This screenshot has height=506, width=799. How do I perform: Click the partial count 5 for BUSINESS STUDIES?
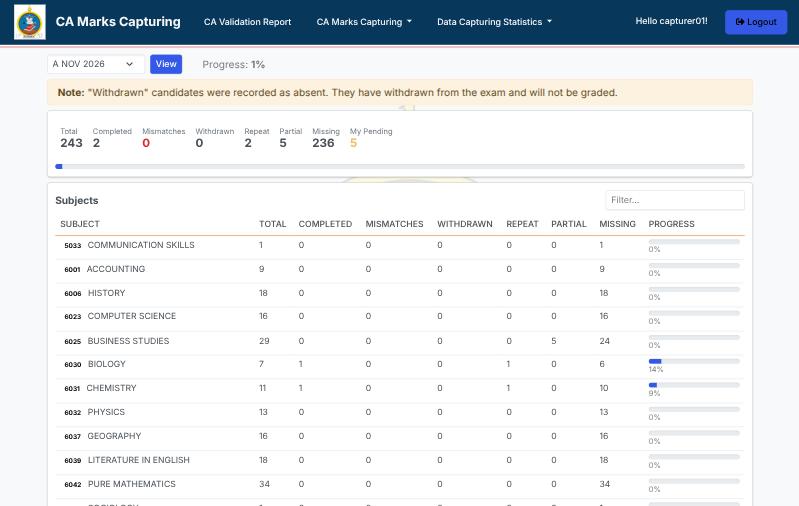coord(553,341)
